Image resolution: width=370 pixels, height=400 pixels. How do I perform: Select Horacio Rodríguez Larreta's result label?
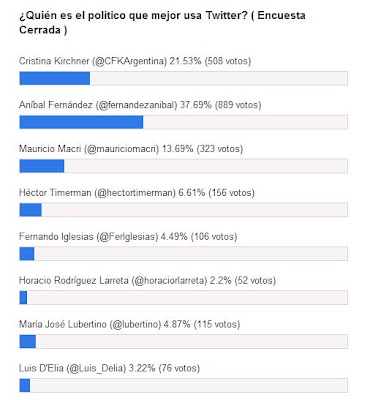point(147,280)
